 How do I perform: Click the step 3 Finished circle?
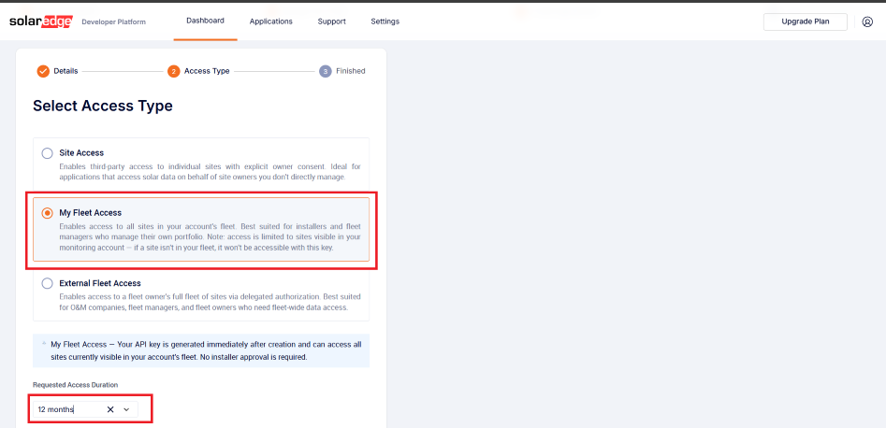[x=325, y=71]
